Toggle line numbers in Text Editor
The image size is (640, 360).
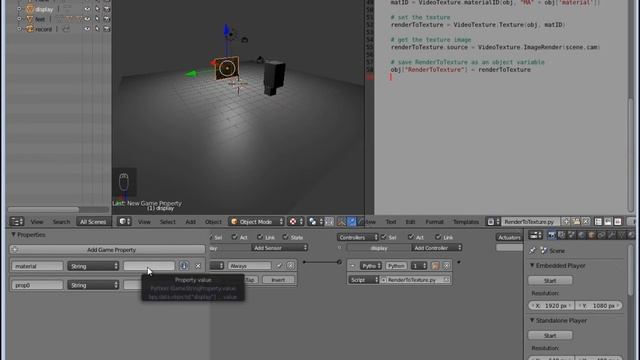(x=598, y=222)
